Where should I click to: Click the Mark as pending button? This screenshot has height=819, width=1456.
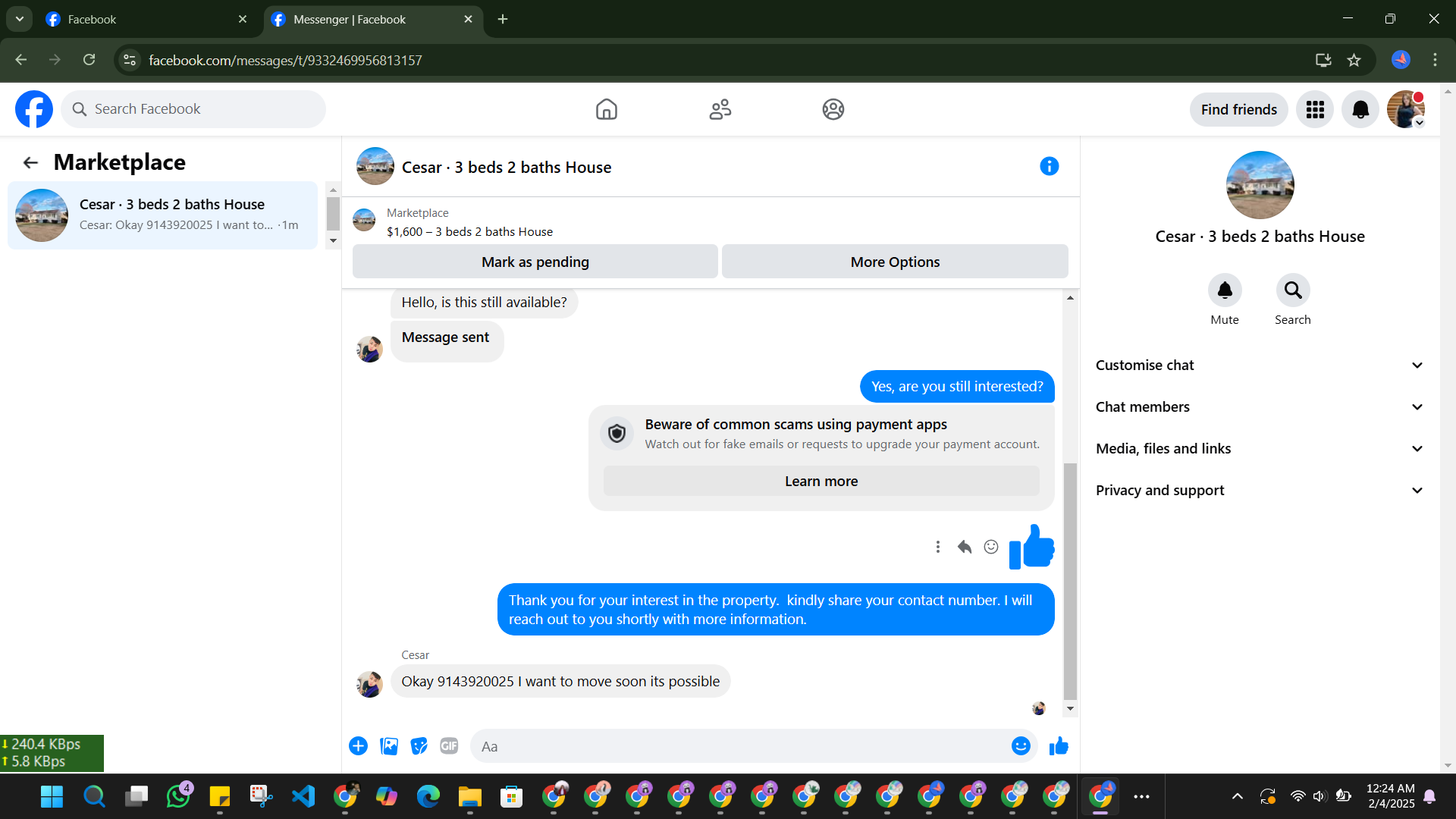click(535, 262)
